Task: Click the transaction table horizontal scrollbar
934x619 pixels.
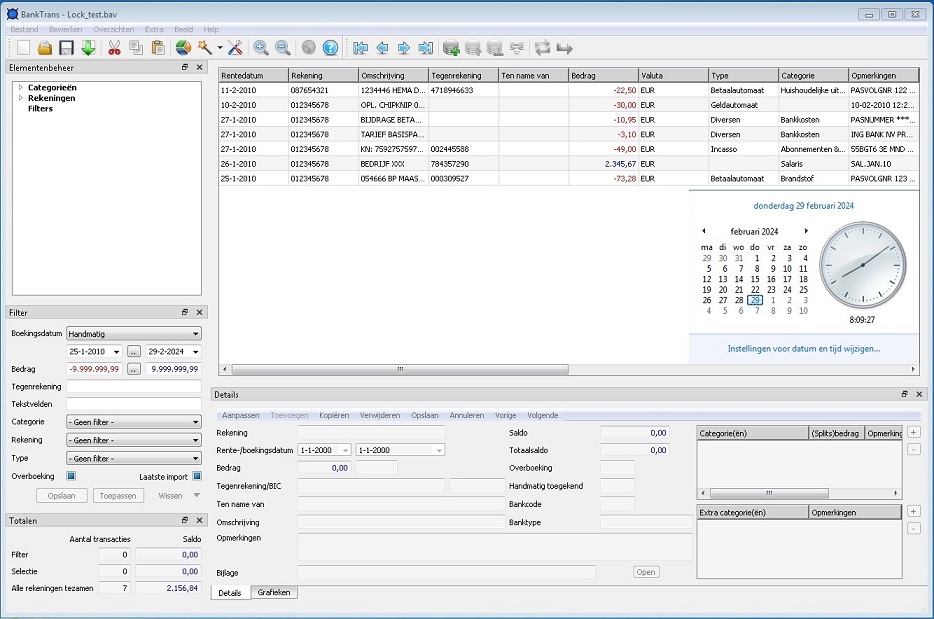Action: [x=400, y=369]
